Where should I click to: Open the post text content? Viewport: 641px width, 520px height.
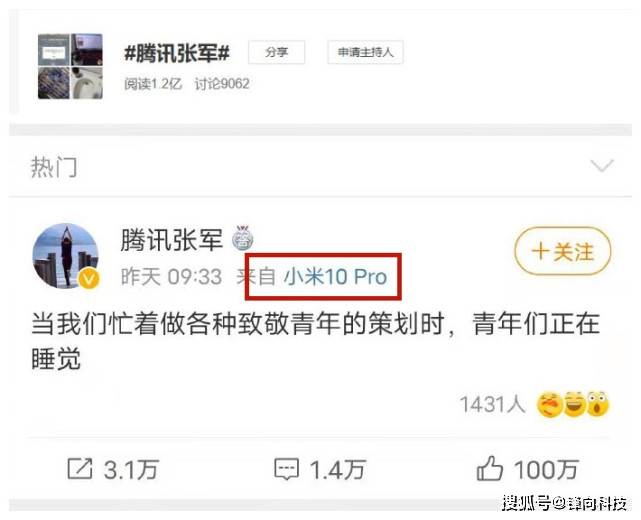point(316,341)
